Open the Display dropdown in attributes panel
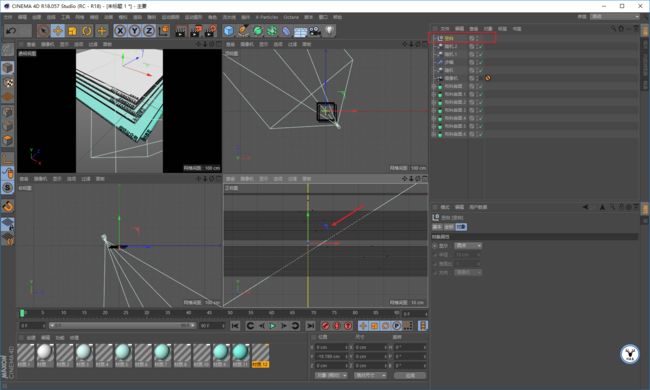Viewport: 650px width, 390px height. click(x=468, y=246)
